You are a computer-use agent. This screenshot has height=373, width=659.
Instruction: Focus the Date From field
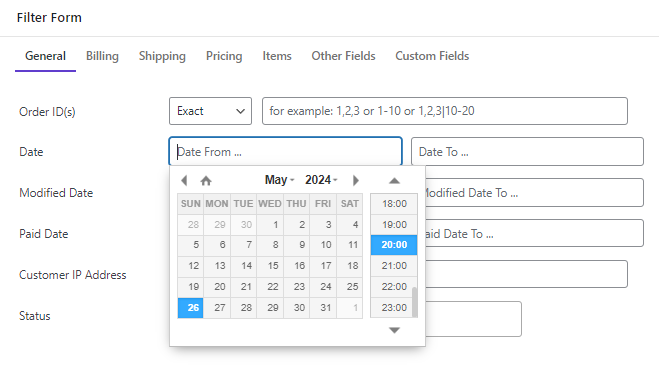[x=285, y=151]
